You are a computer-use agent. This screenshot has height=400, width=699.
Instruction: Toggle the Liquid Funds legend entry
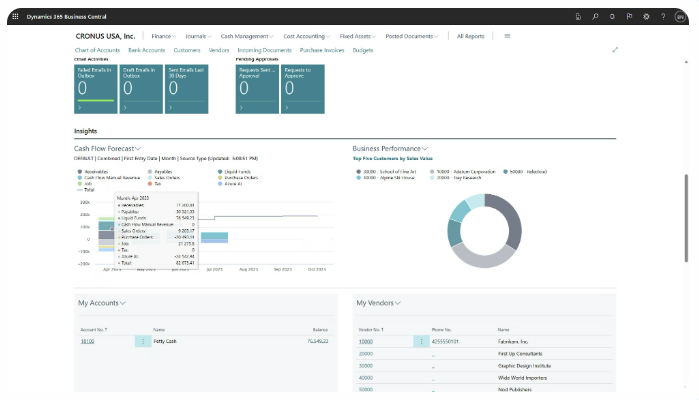tap(234, 171)
